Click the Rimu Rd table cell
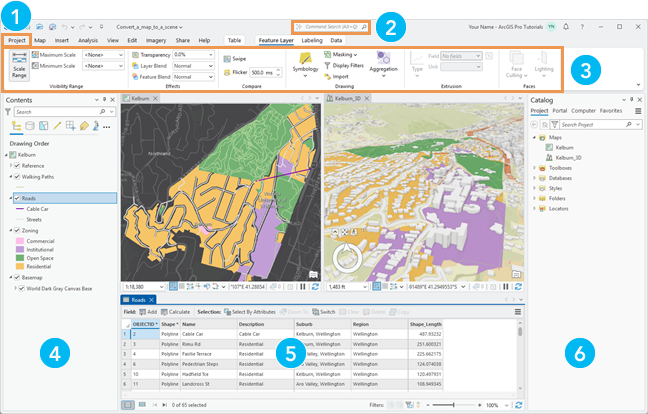 (x=209, y=344)
